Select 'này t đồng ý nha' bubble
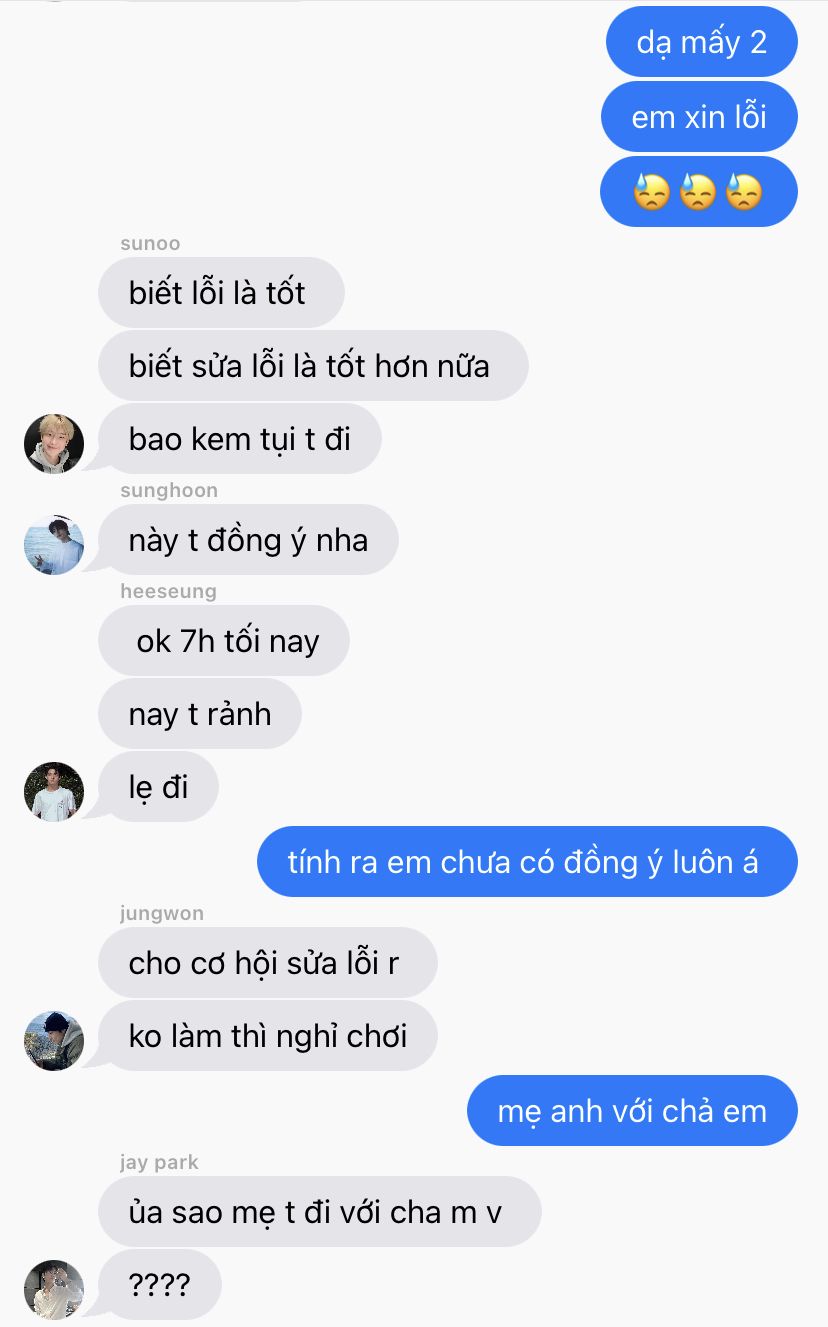Screen dimensions: 828x1327 point(248,540)
